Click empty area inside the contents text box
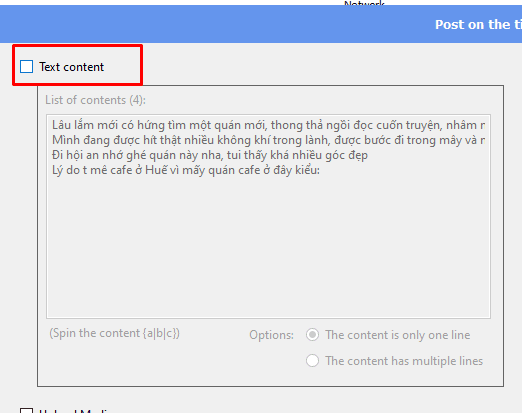This screenshot has height=413, width=522. click(268, 247)
